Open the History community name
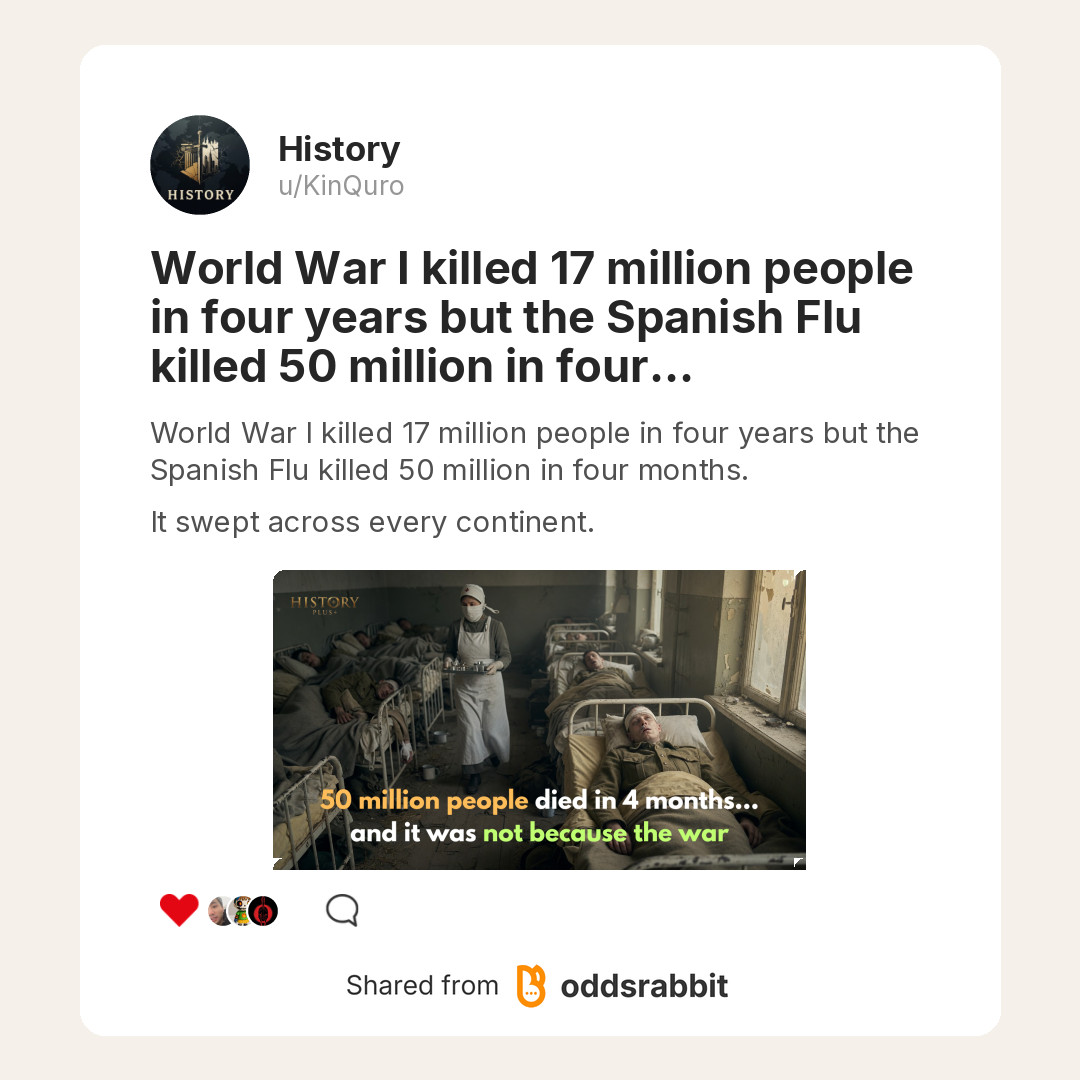 point(339,149)
